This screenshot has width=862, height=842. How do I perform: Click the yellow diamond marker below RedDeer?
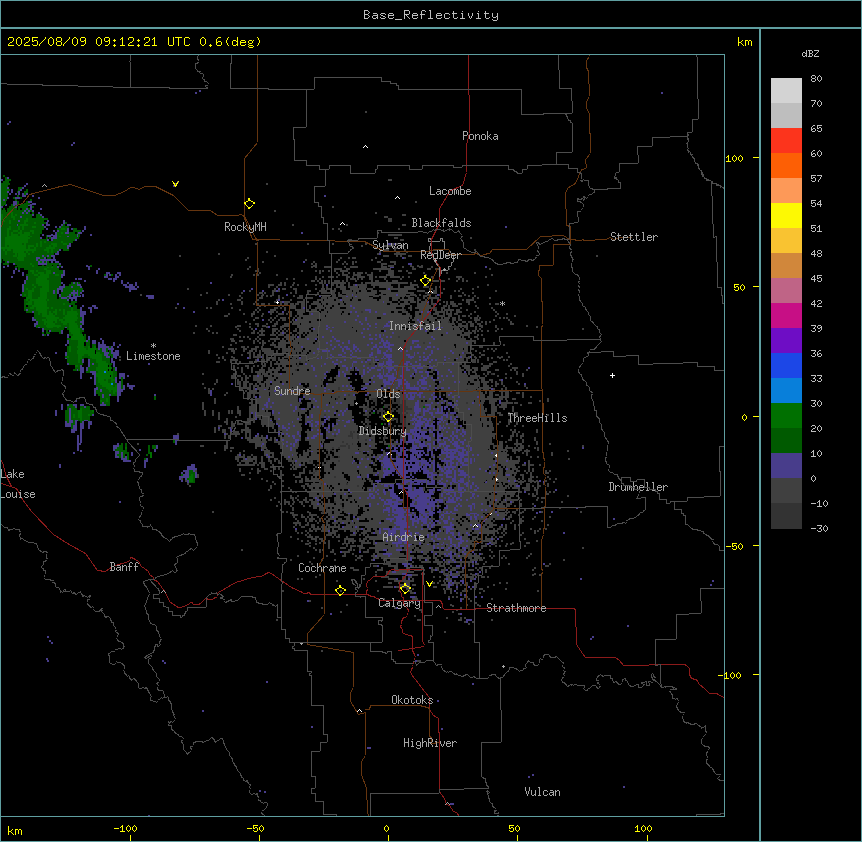coord(426,281)
